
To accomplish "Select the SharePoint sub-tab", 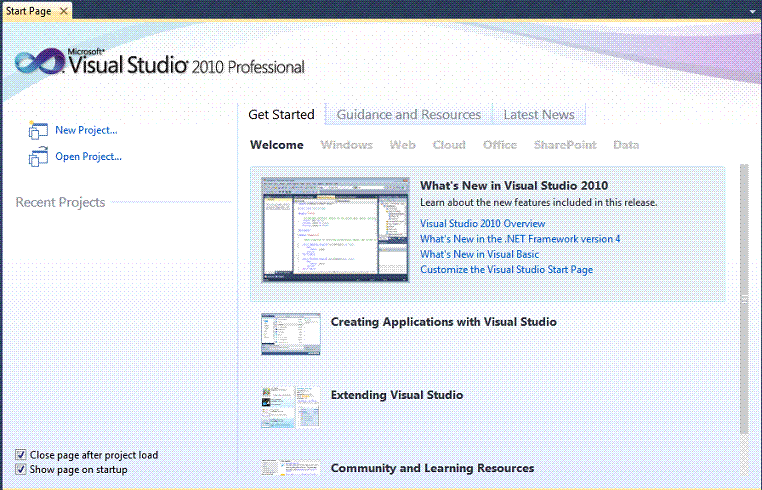I will [x=565, y=145].
